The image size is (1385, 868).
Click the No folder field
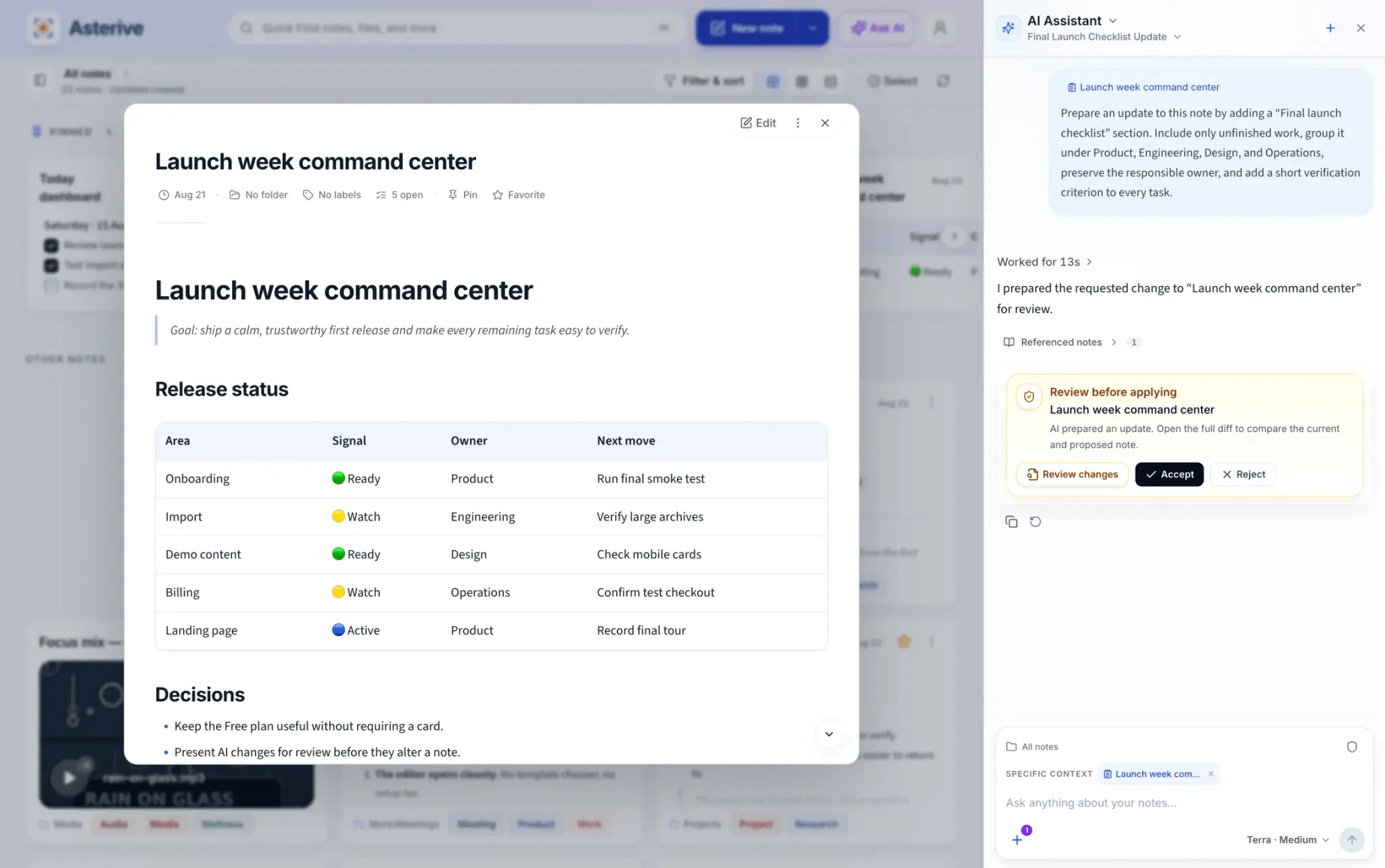click(x=258, y=195)
